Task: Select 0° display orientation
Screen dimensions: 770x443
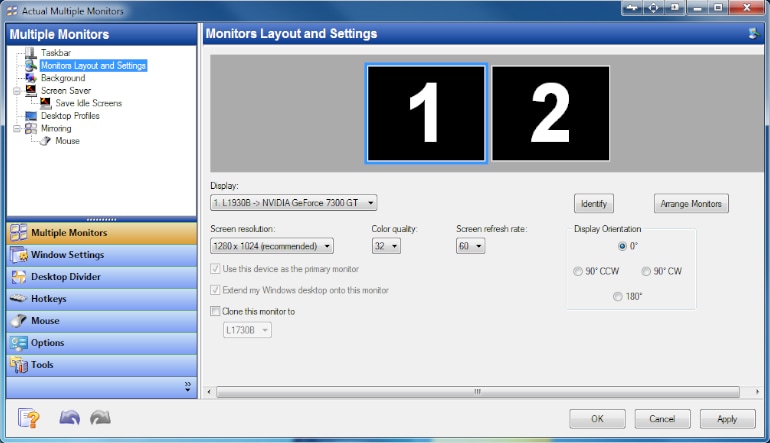Action: coord(622,246)
